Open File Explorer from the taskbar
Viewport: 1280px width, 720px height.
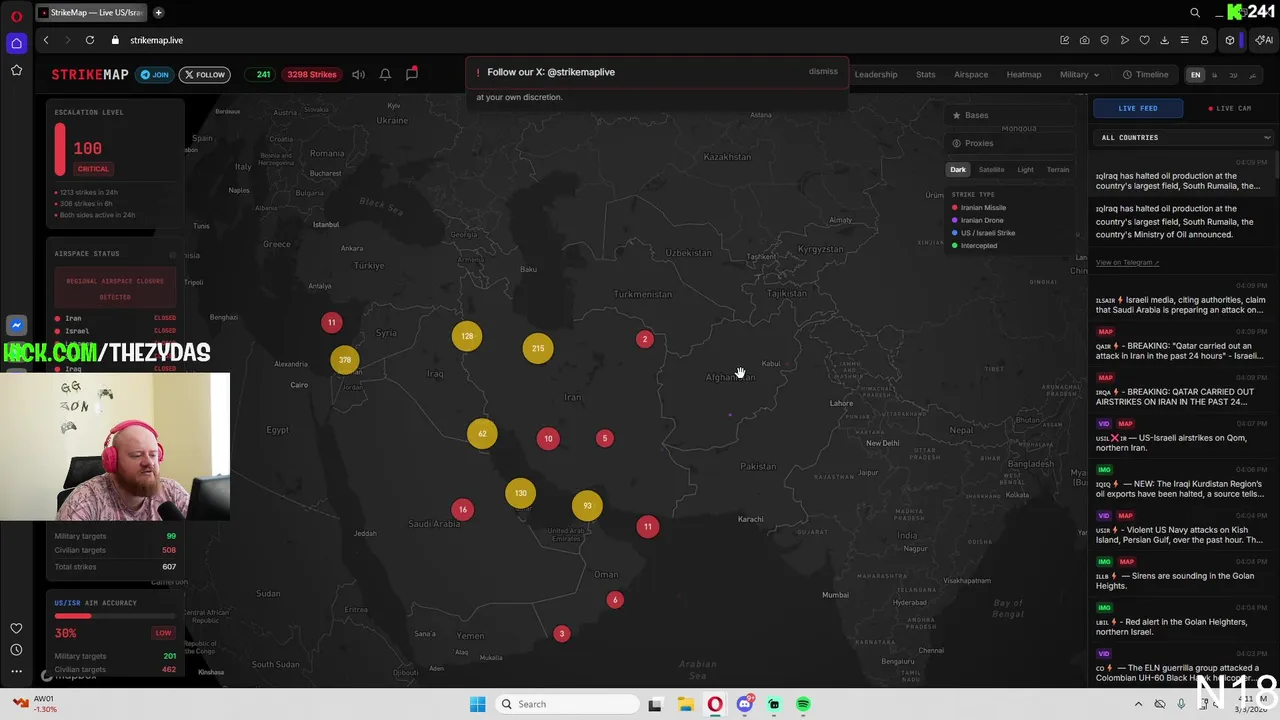[685, 704]
